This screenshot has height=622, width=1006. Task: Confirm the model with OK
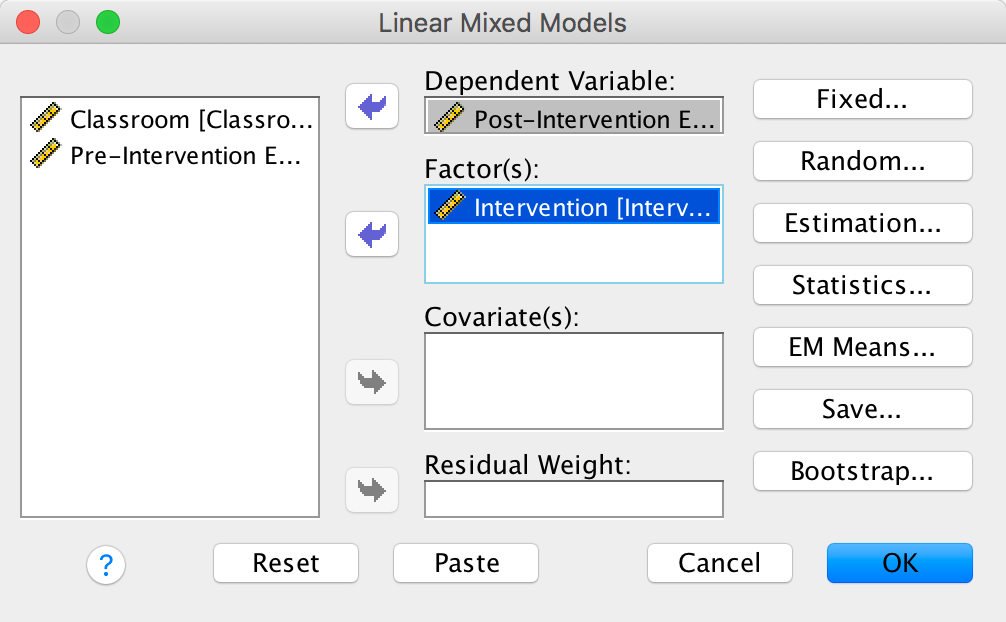[x=899, y=563]
